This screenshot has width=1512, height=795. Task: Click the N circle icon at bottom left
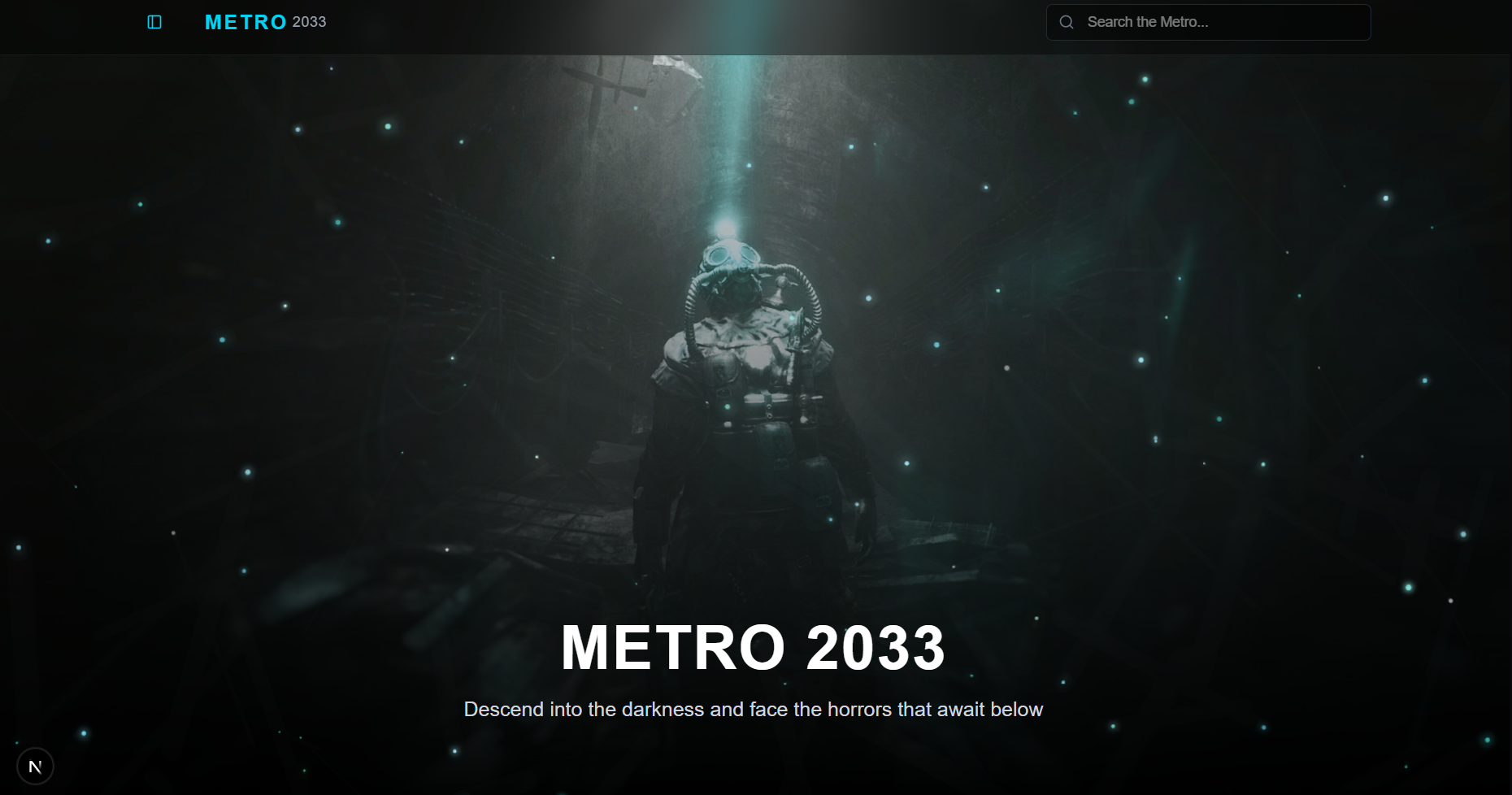pyautogui.click(x=34, y=765)
